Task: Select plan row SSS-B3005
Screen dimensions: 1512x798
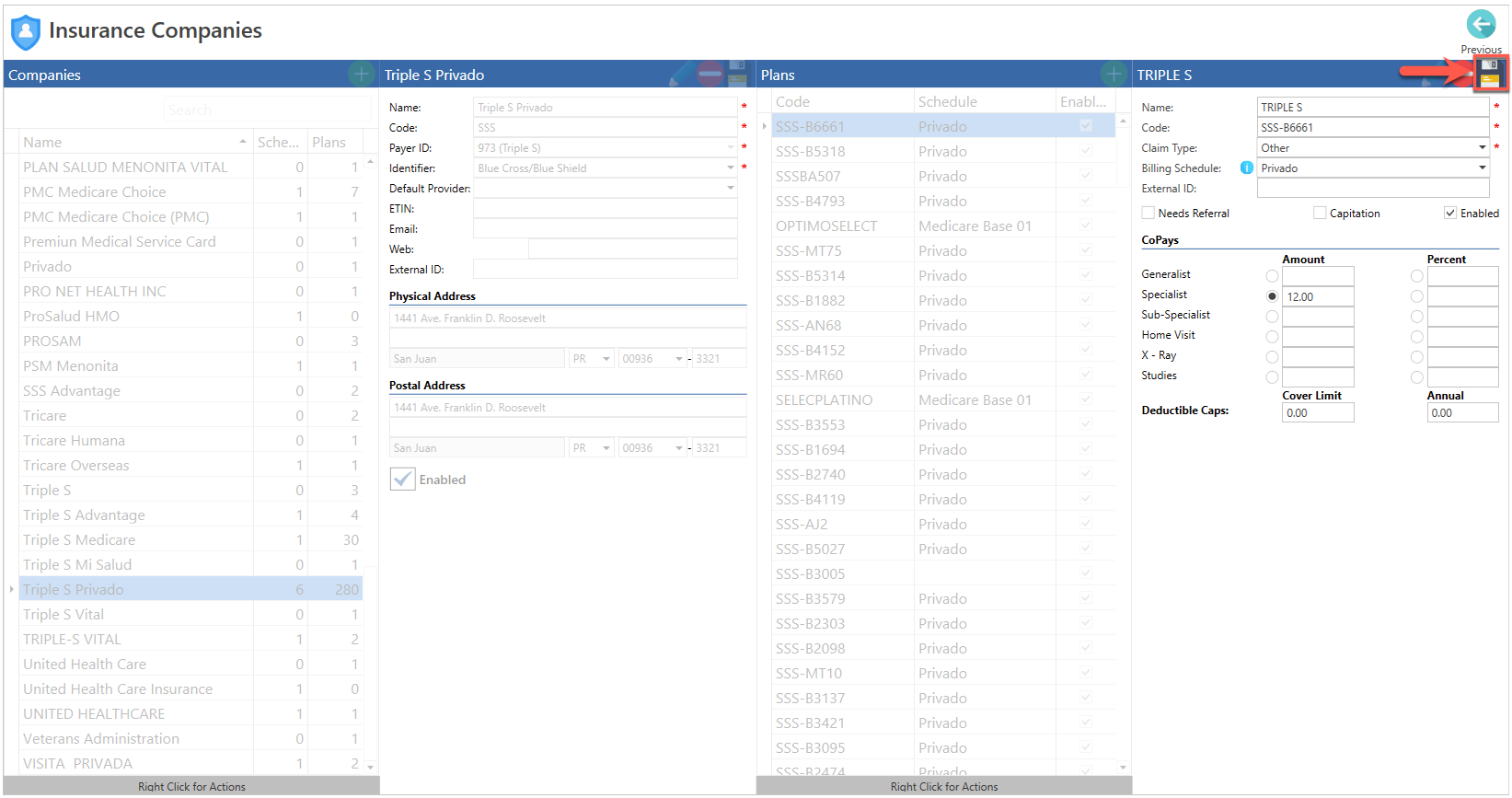Action: (x=943, y=573)
